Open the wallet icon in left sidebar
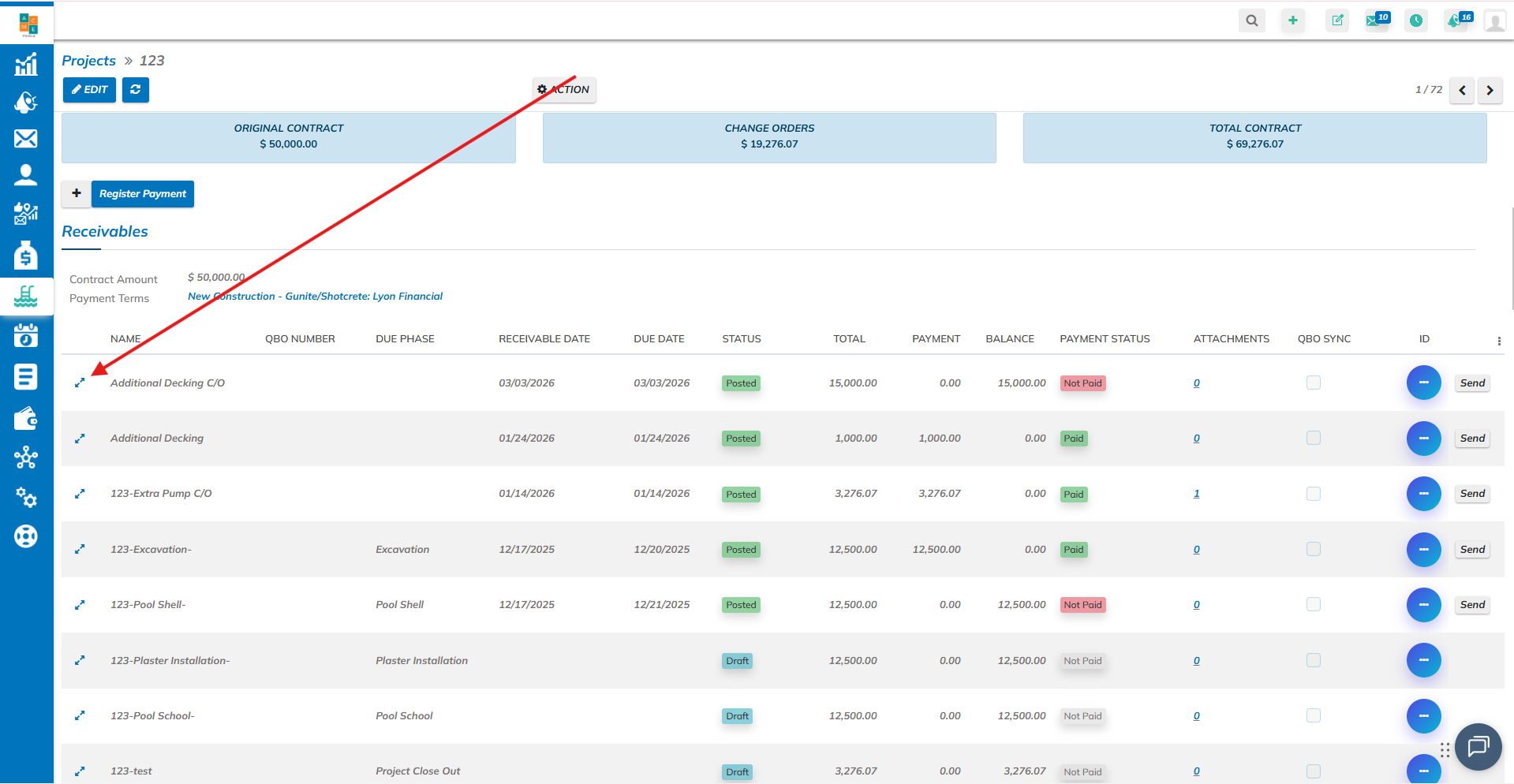The image size is (1514, 784). pyautogui.click(x=26, y=418)
